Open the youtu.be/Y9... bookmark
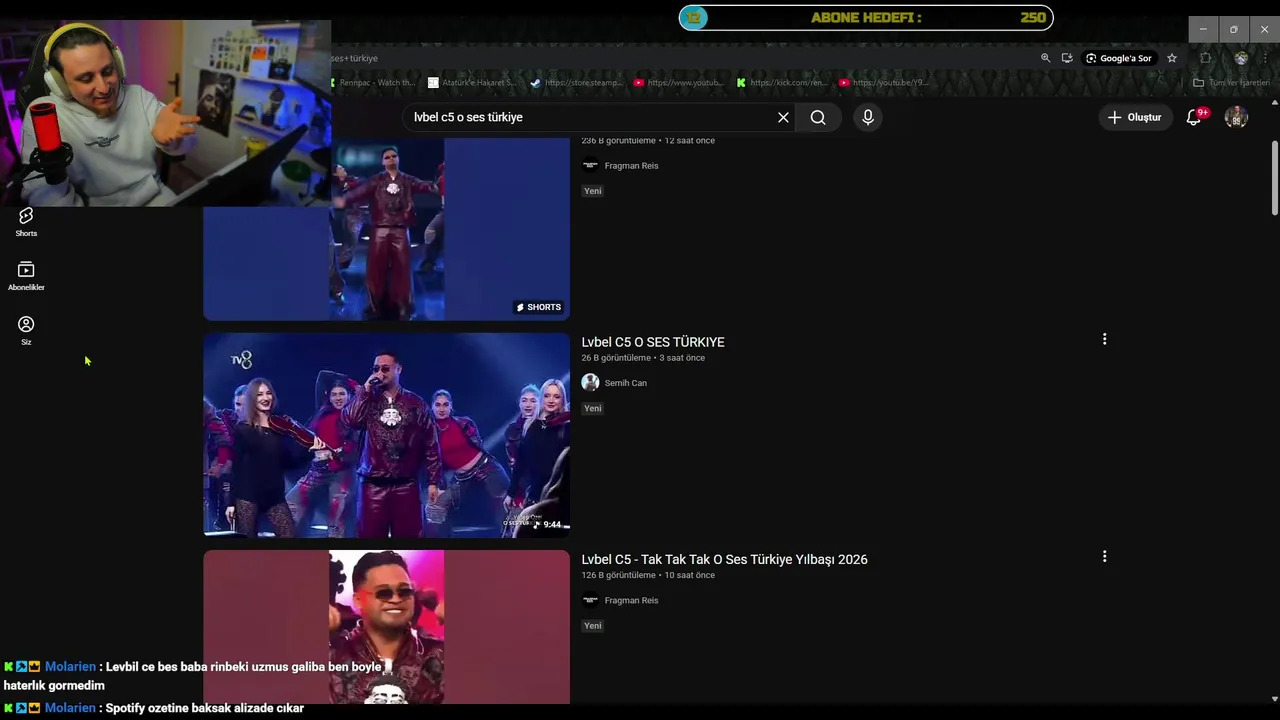Image resolution: width=1280 pixels, height=720 pixels. point(884,83)
